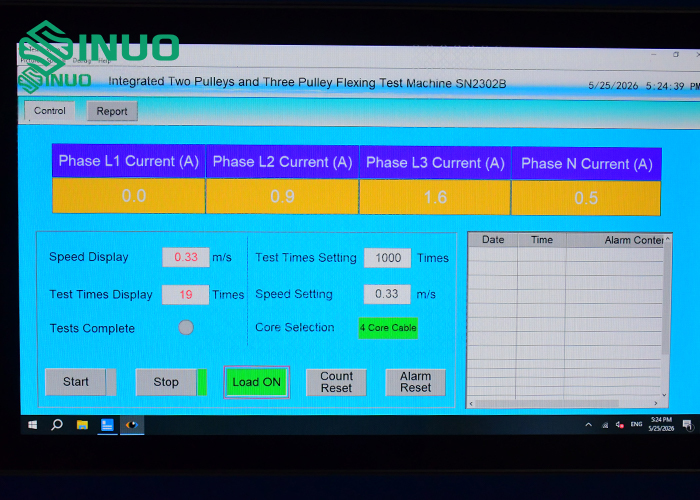This screenshot has height=500, width=700.
Task: Select the N current reading 0.5
Action: tap(586, 198)
